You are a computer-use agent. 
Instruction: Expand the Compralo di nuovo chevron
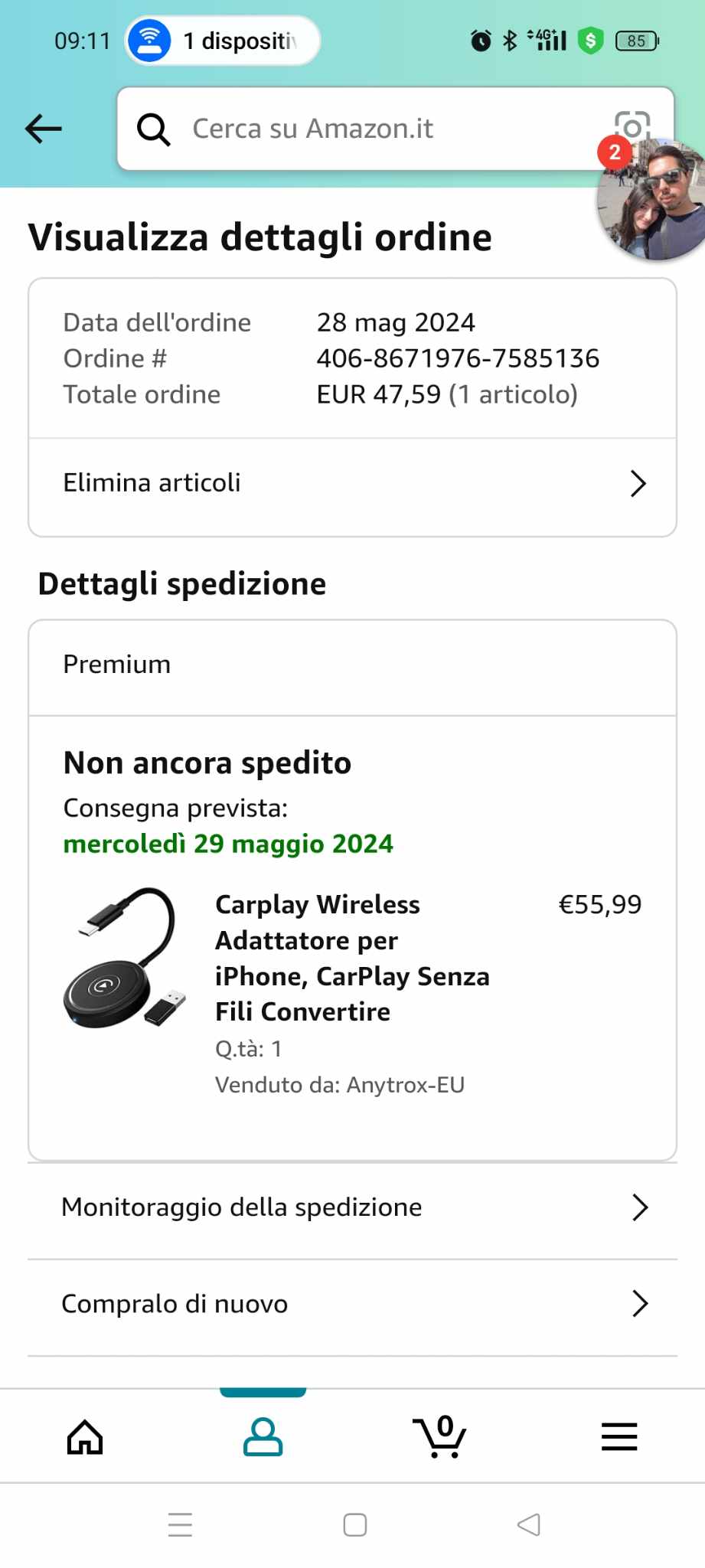[x=640, y=1303]
